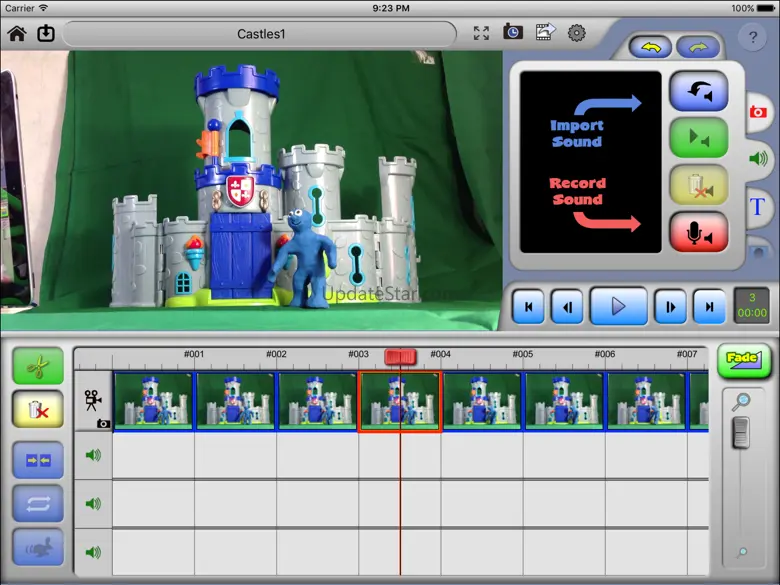Viewport: 780px width, 585px height.
Task: Edit the project title Castles1
Action: [x=260, y=34]
